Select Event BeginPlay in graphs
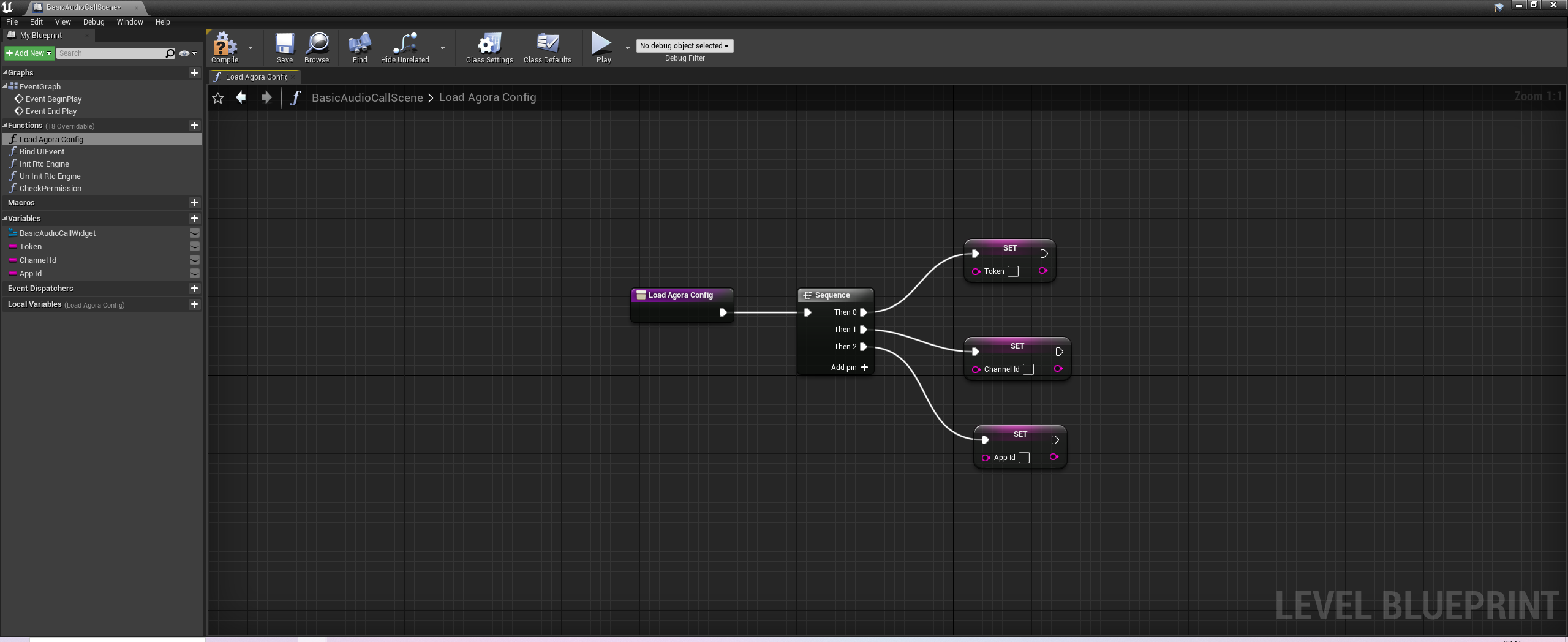The width and height of the screenshot is (1568, 642). point(53,99)
